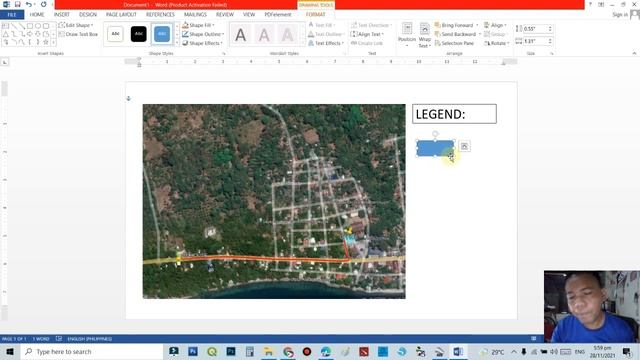Click the Layout Options icon beside the blue shape
Viewport: 640px width, 360px height.
(464, 146)
